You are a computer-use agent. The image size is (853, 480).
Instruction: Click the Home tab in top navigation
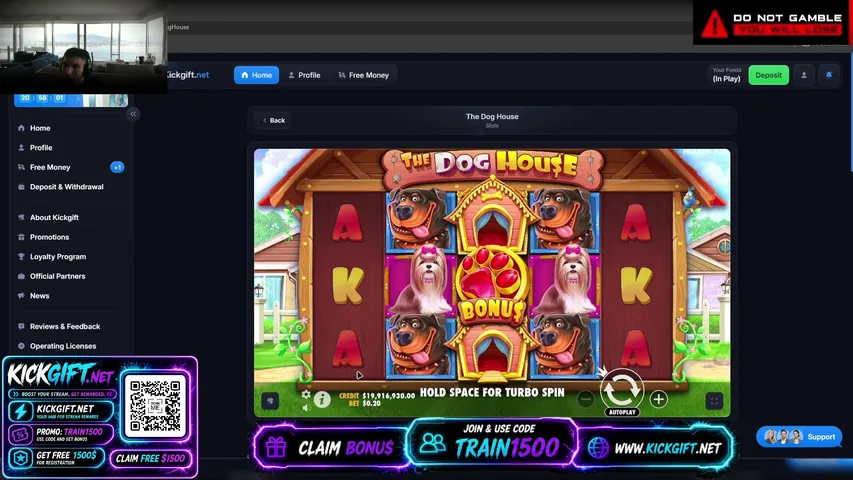pyautogui.click(x=256, y=75)
